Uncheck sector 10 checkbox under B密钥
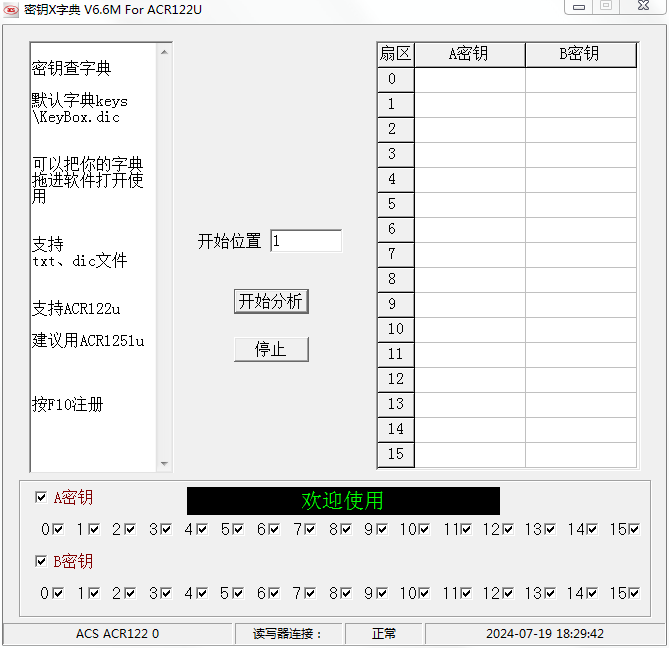 425,593
